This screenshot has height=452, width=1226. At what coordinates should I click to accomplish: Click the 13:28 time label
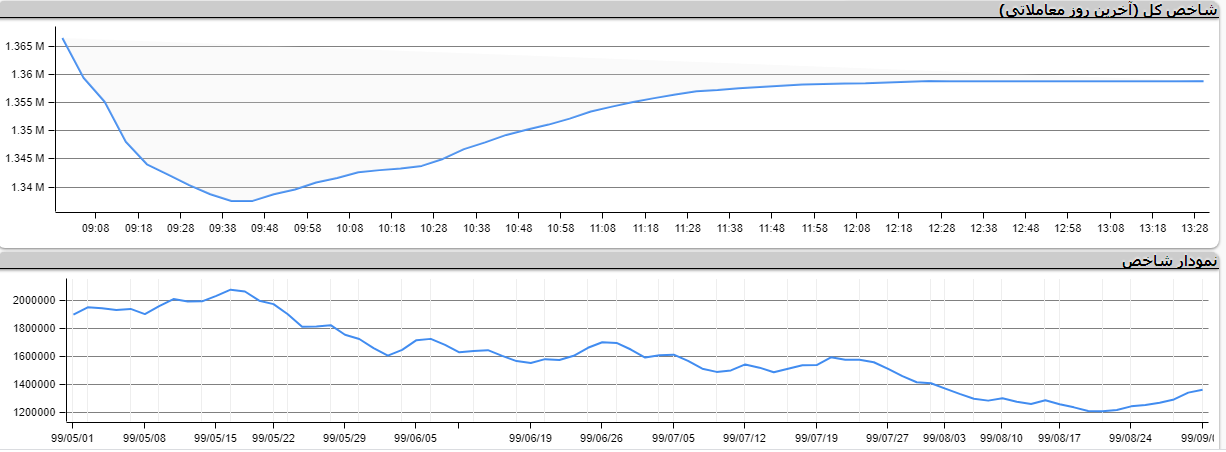point(1195,228)
